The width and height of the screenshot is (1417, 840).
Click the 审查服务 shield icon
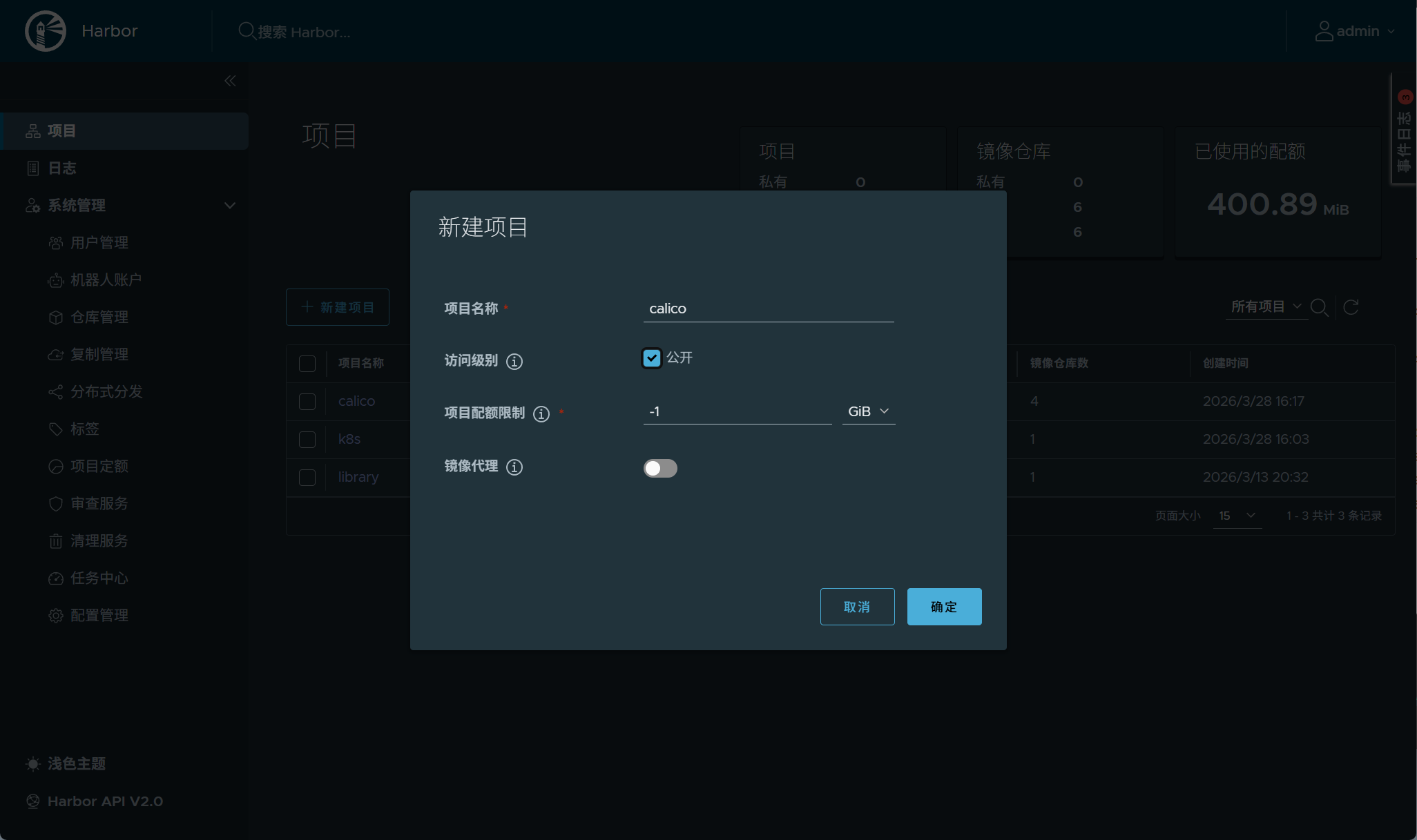(56, 504)
